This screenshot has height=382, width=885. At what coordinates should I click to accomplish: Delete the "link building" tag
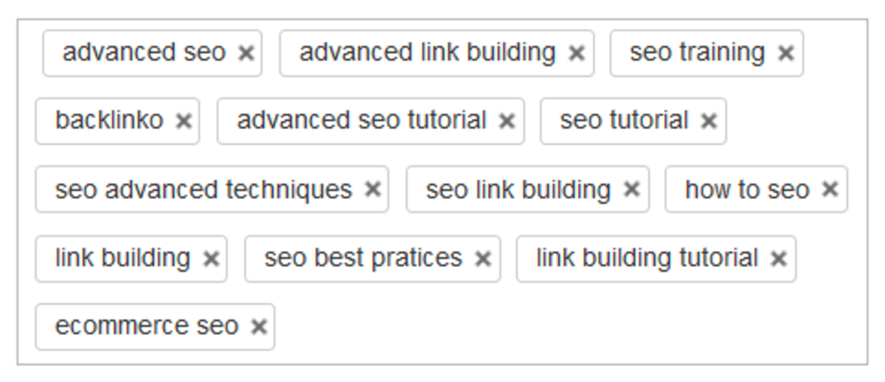pos(211,259)
